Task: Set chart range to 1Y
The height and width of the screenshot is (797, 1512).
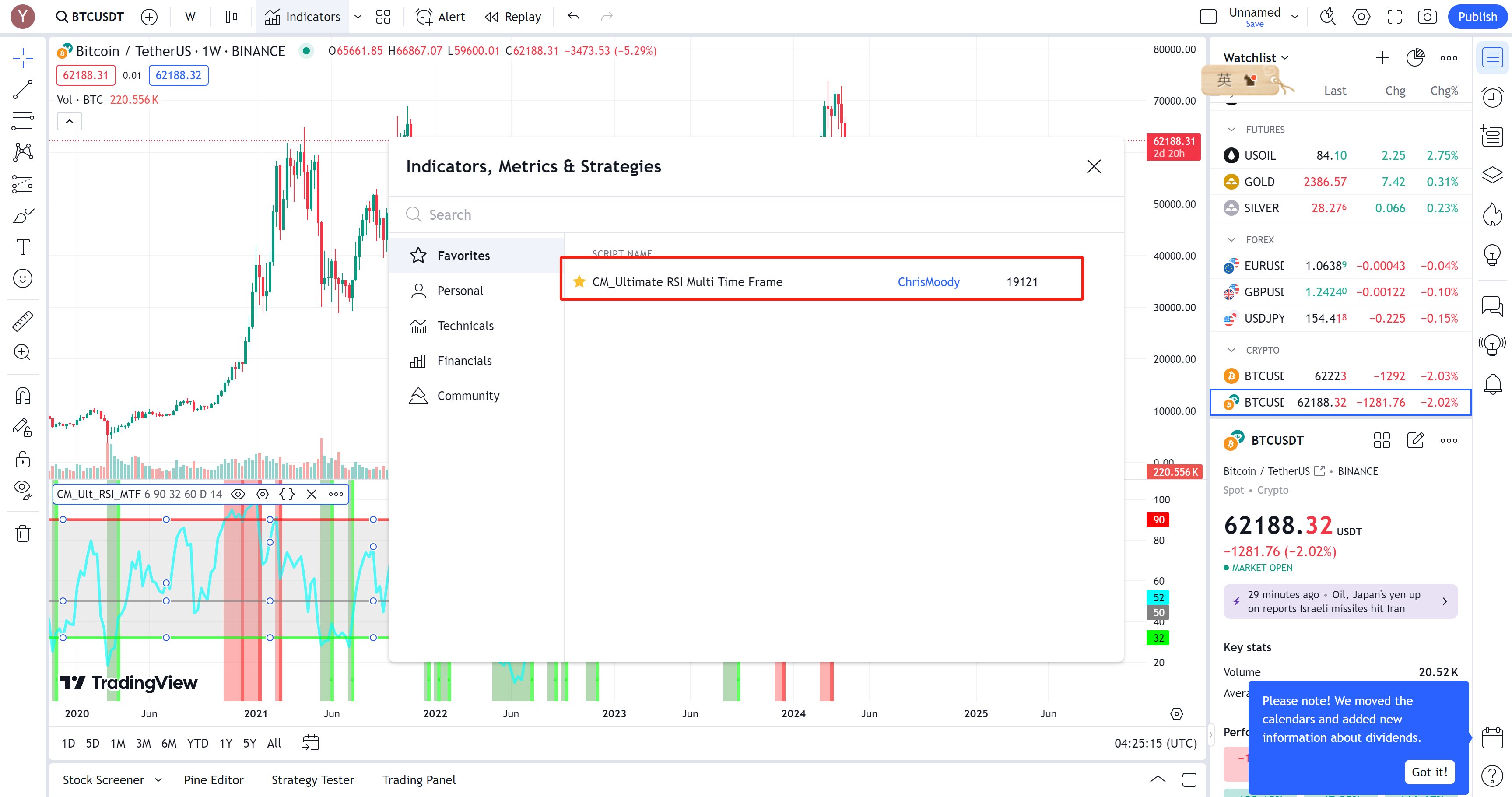Action: tap(226, 743)
